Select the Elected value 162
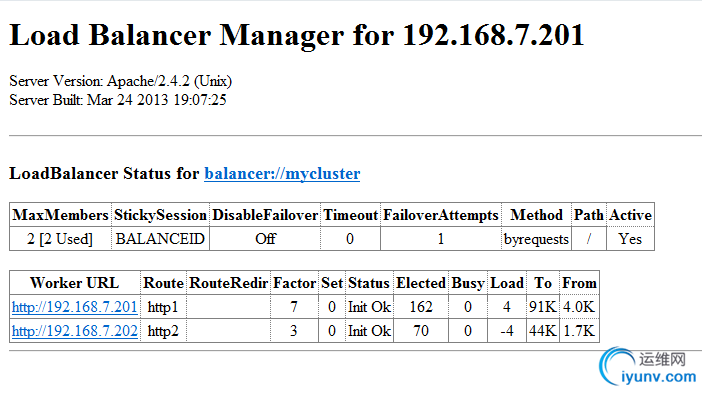The image size is (702, 393). 421,307
